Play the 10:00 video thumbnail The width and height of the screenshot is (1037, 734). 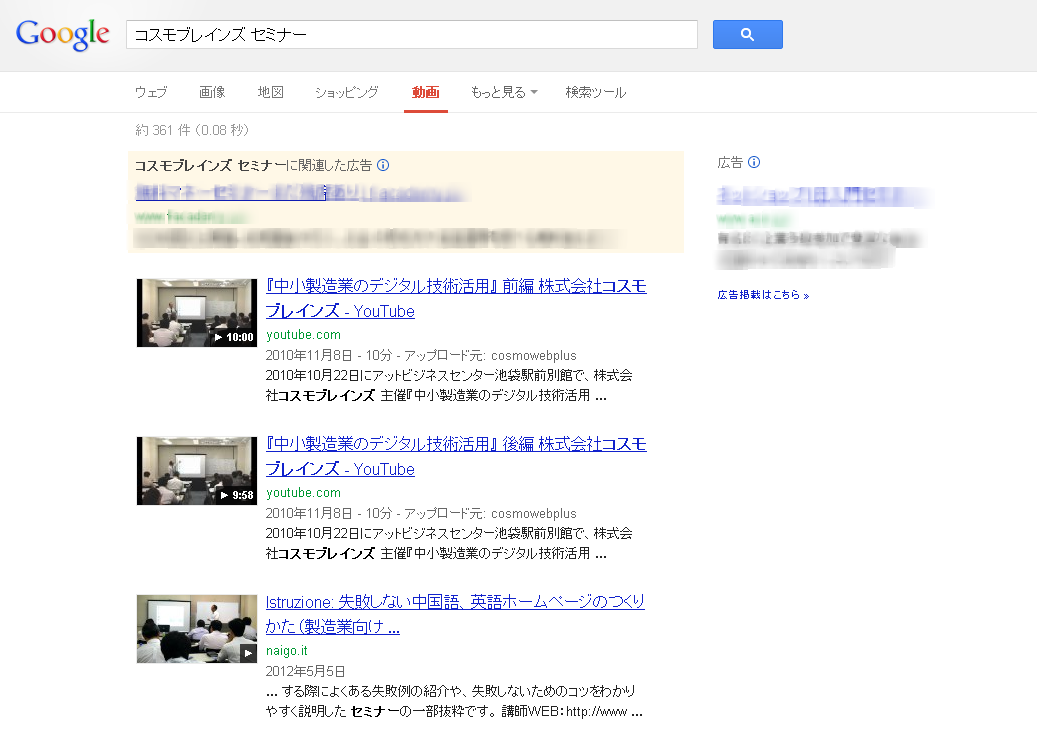(x=196, y=313)
